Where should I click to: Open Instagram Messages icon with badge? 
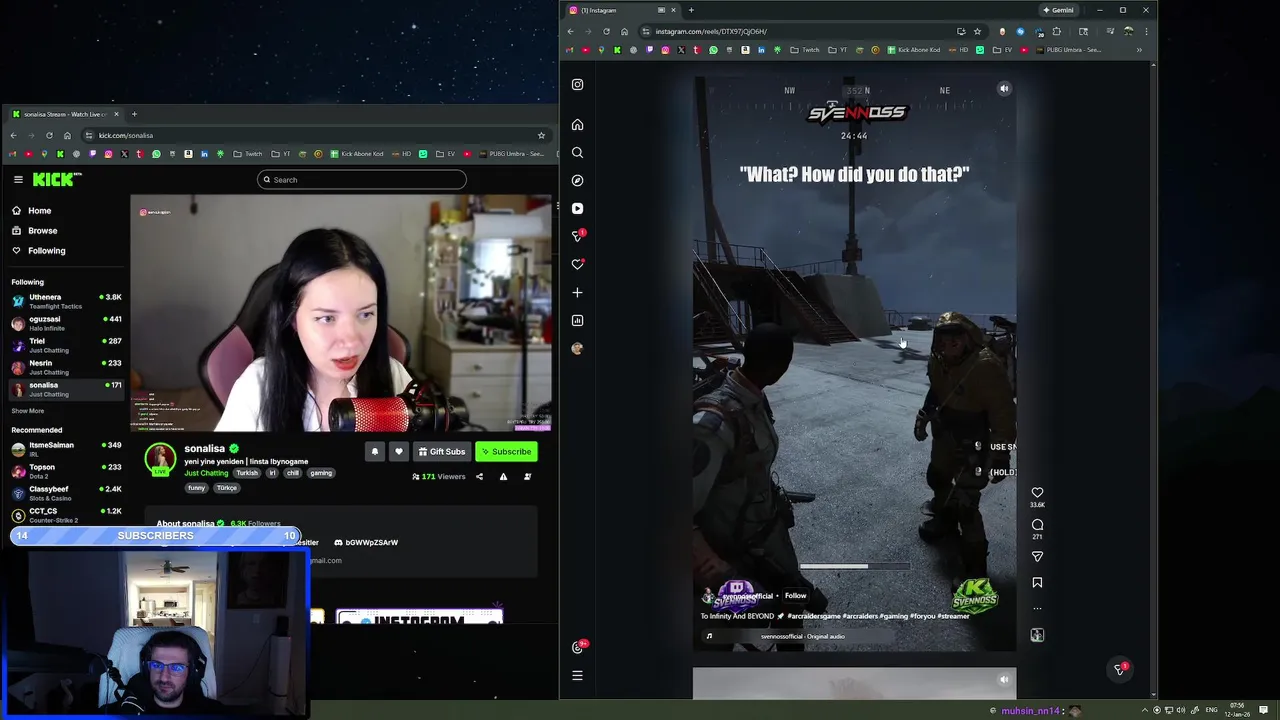[577, 236]
